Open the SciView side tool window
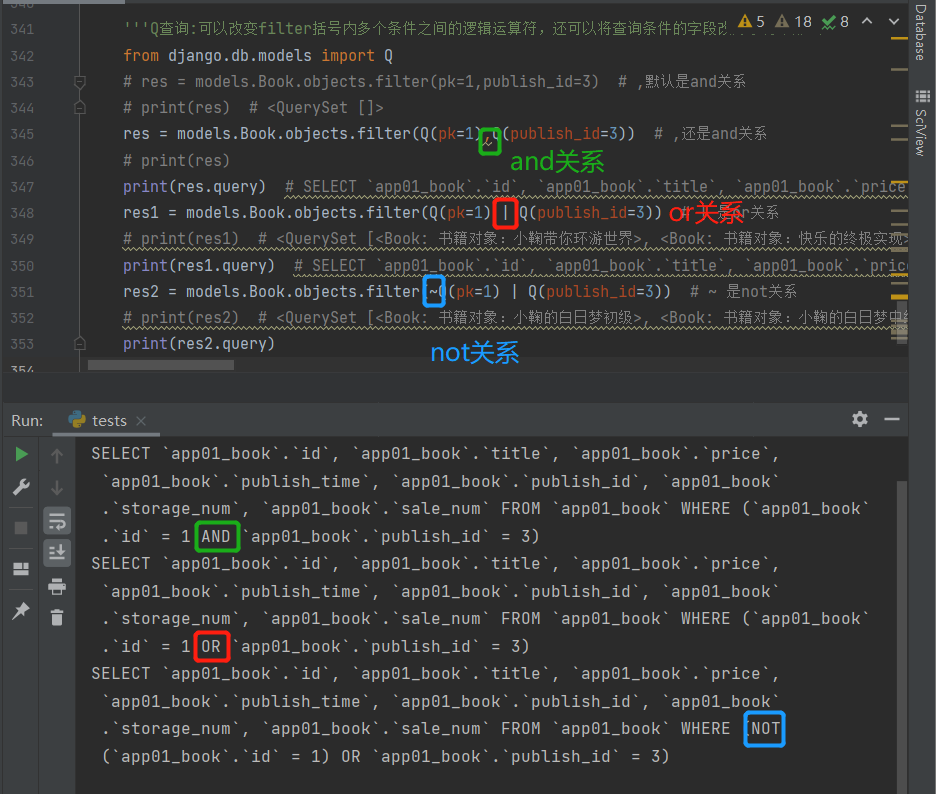 tap(921, 124)
